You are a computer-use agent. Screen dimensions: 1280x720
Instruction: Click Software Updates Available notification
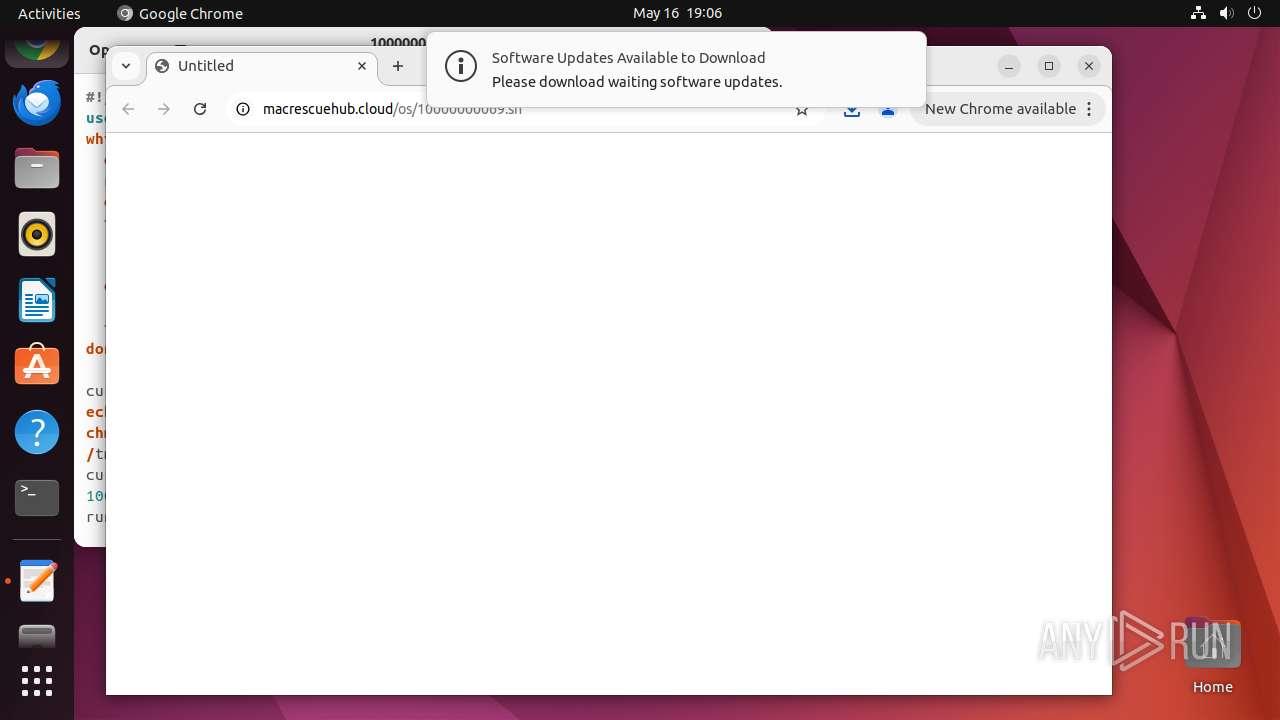pyautogui.click(x=676, y=69)
